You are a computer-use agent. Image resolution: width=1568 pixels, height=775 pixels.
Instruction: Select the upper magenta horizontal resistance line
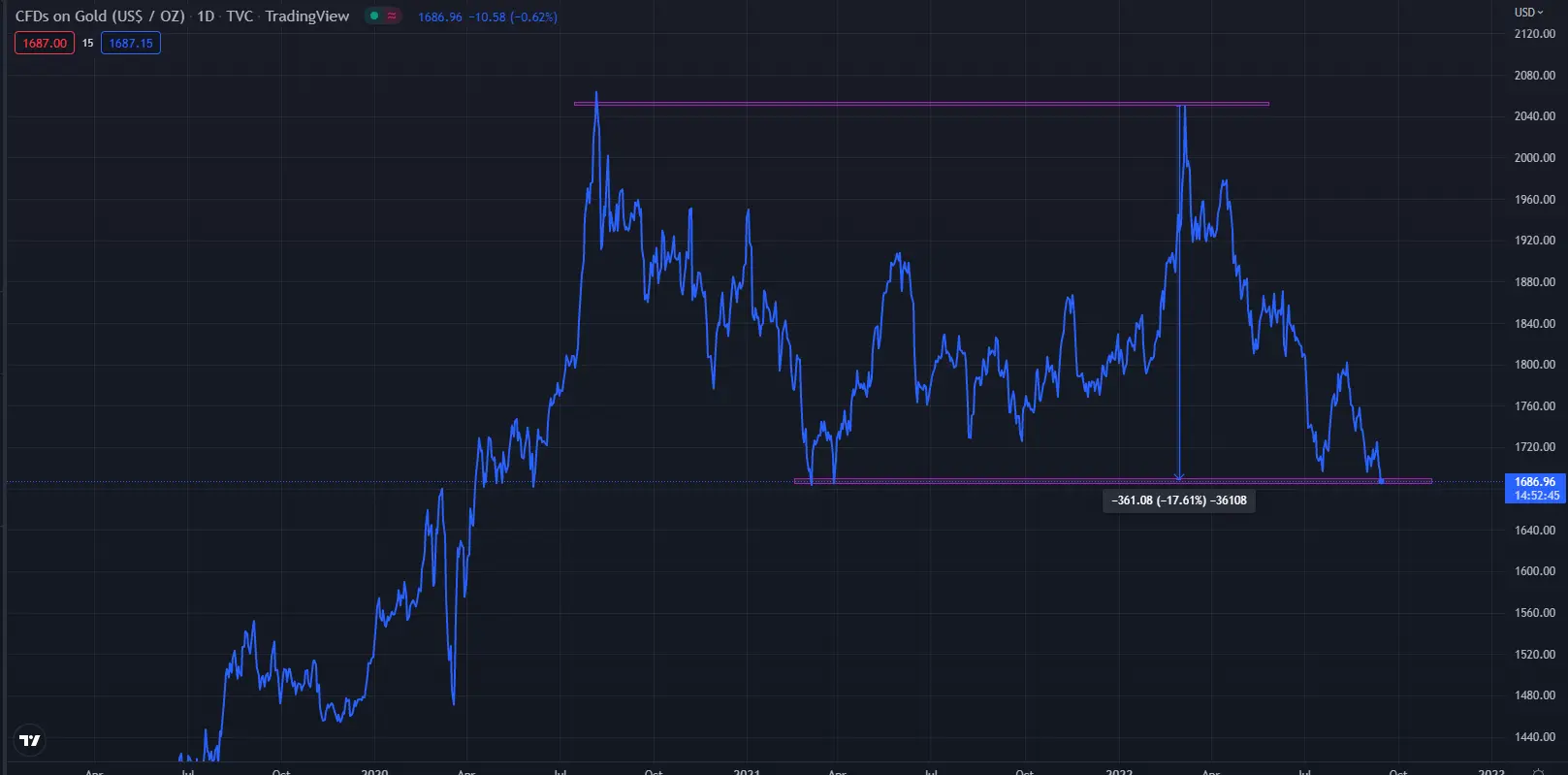(x=921, y=104)
